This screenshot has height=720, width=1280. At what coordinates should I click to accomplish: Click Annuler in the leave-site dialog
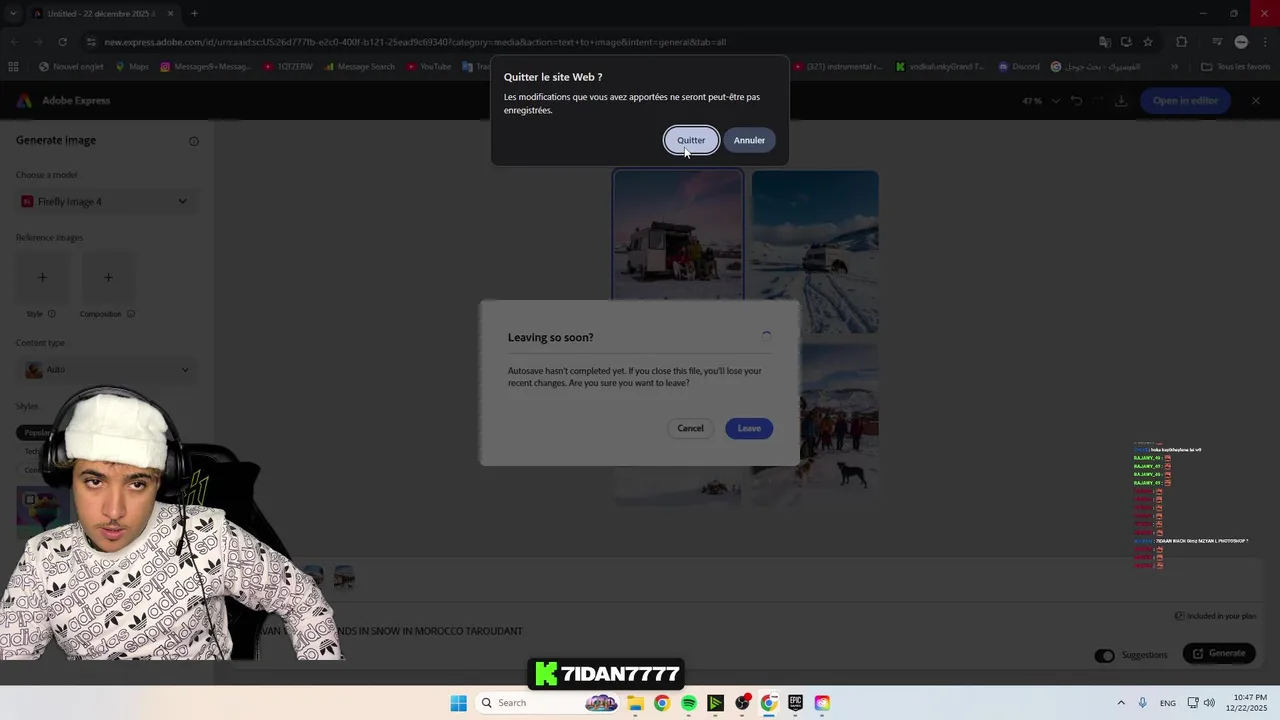(749, 140)
